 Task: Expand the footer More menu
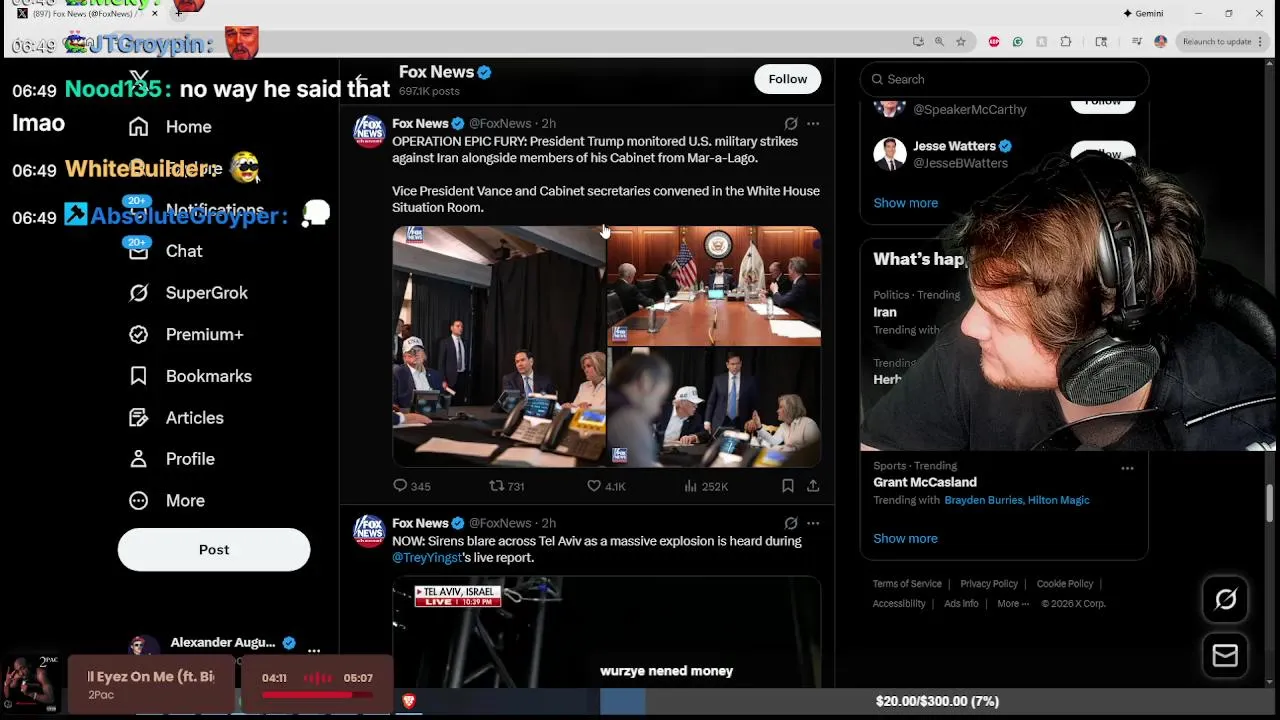click(1013, 604)
